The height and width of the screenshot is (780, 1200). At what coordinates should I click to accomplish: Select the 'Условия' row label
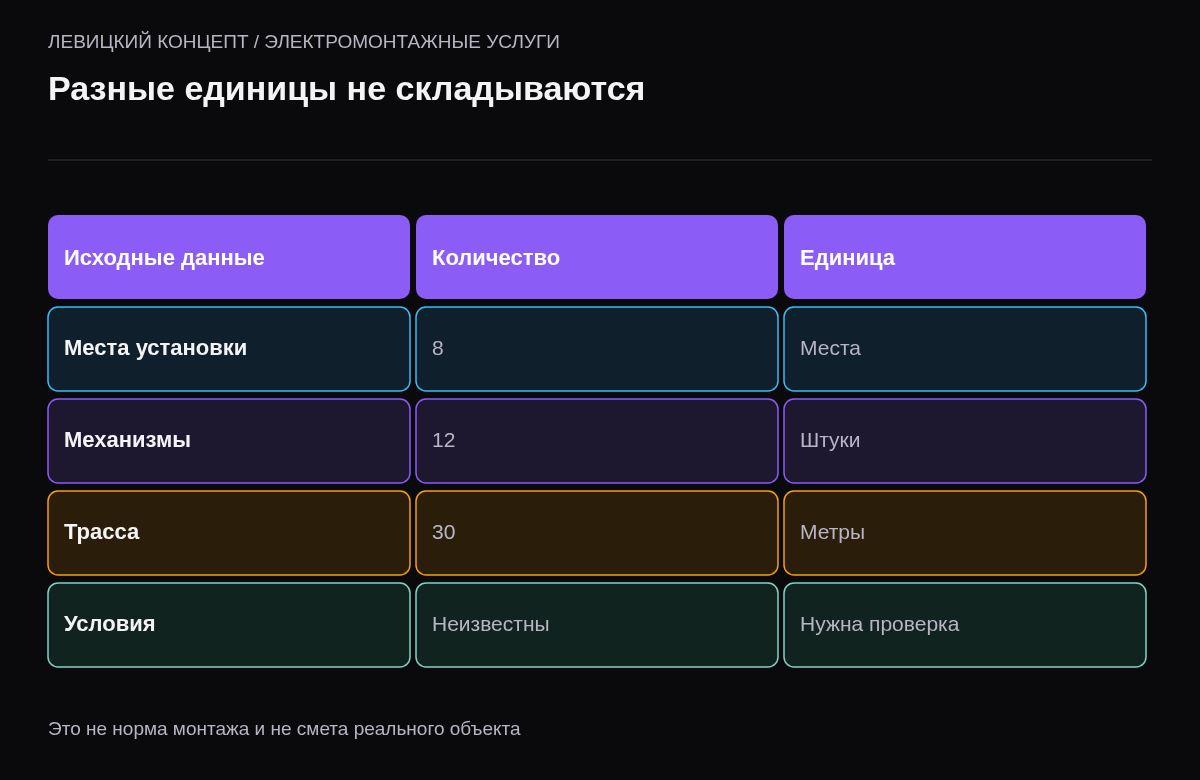coord(229,625)
